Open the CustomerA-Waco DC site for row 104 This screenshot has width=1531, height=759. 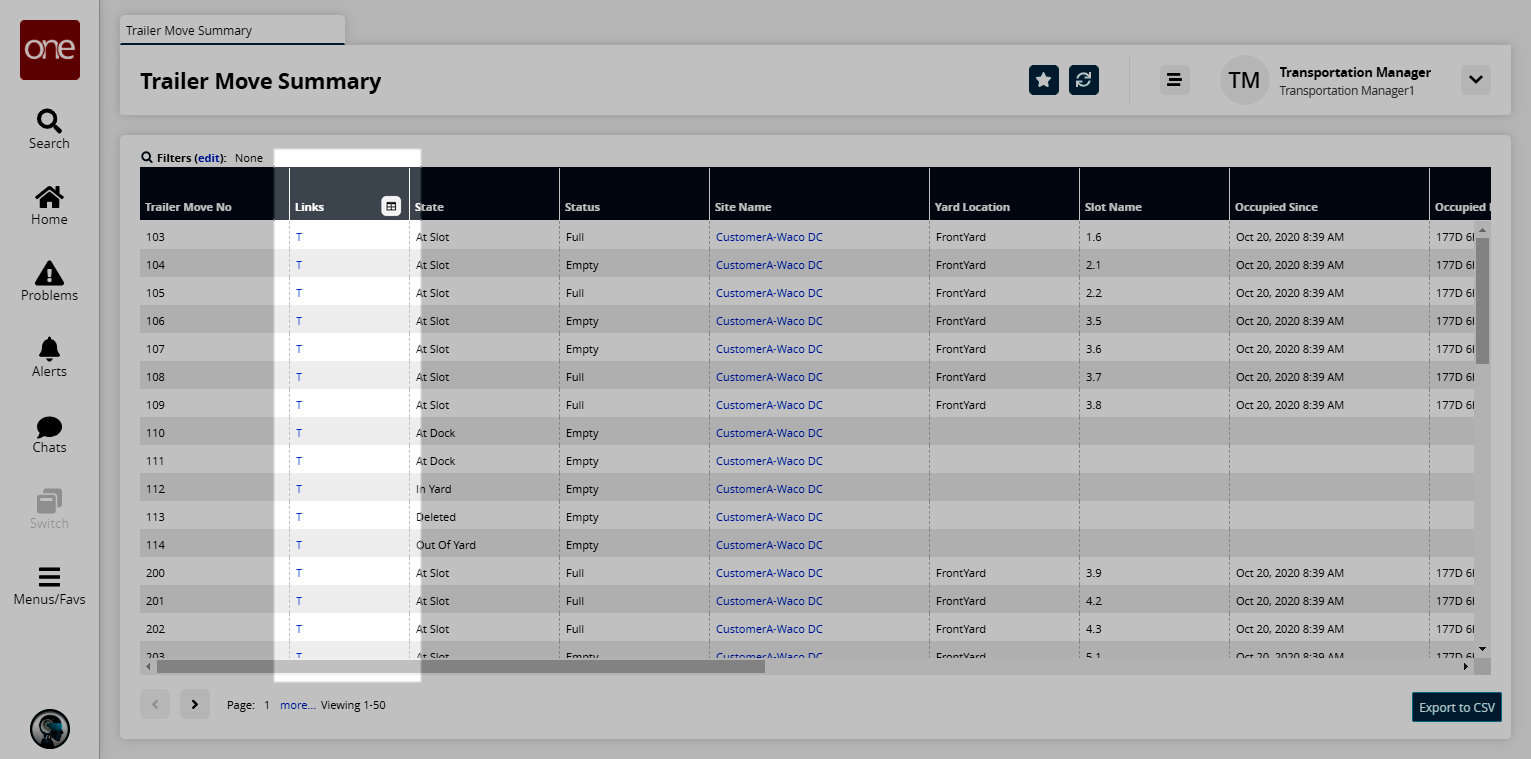tap(769, 265)
